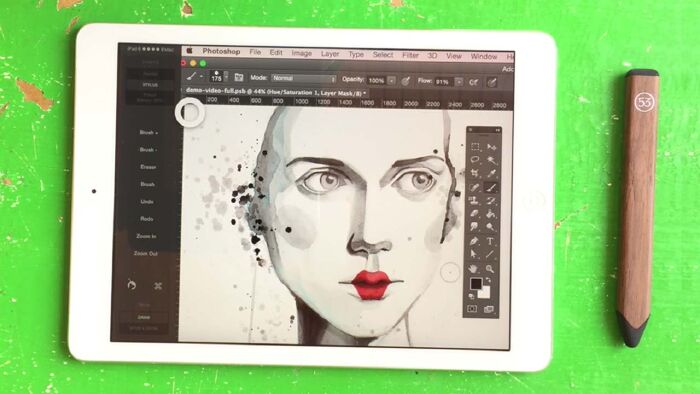Open the Select menu

tap(383, 54)
